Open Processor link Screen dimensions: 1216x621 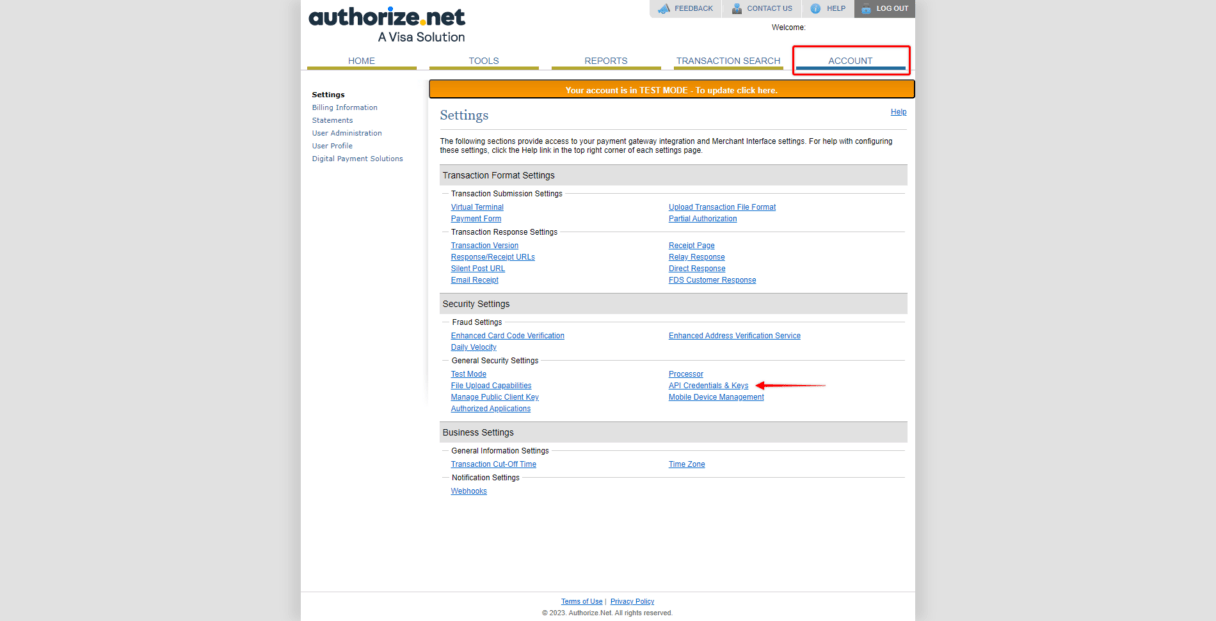pyautogui.click(x=686, y=374)
